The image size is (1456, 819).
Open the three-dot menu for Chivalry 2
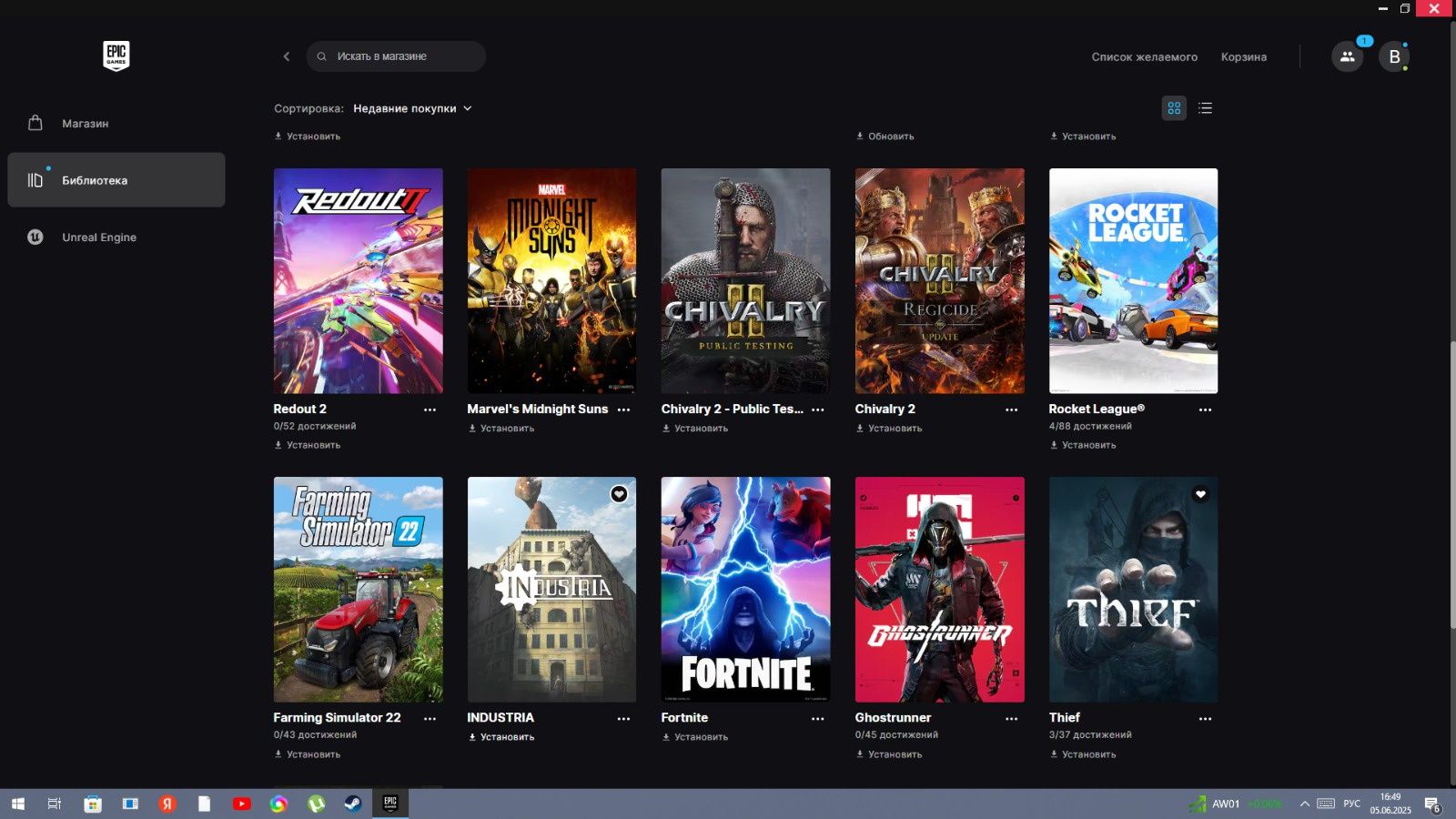1011,409
